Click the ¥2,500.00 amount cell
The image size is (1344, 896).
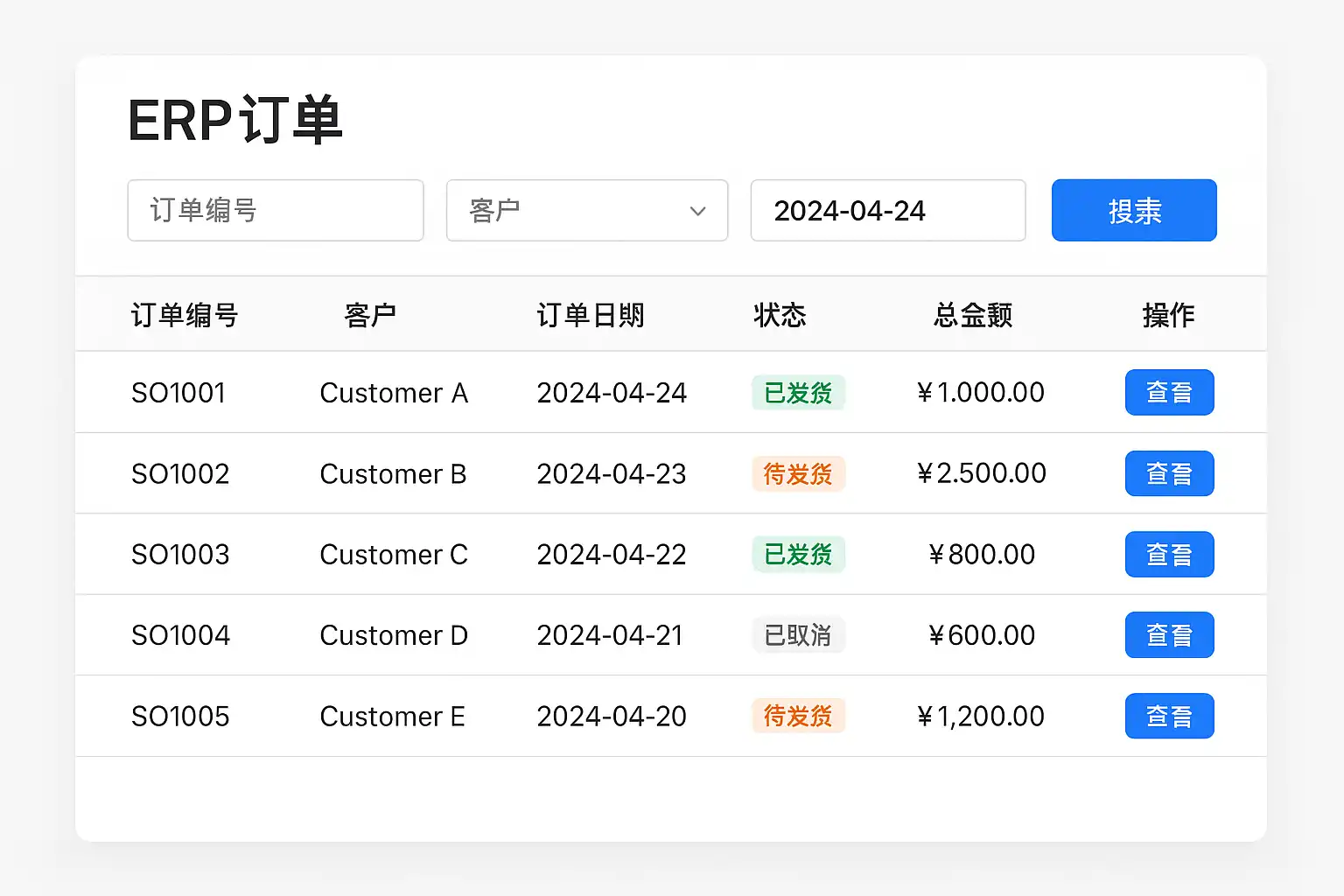(981, 473)
